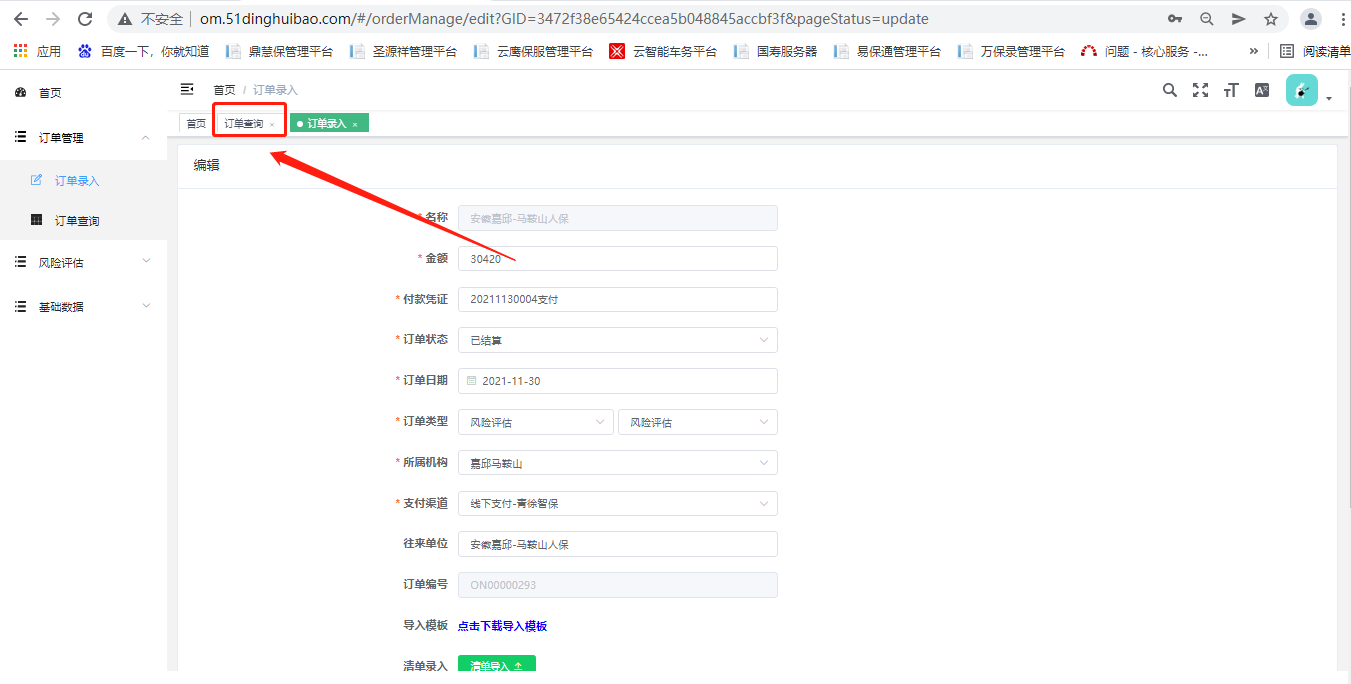Close the 订单查询 tab

pos(272,124)
